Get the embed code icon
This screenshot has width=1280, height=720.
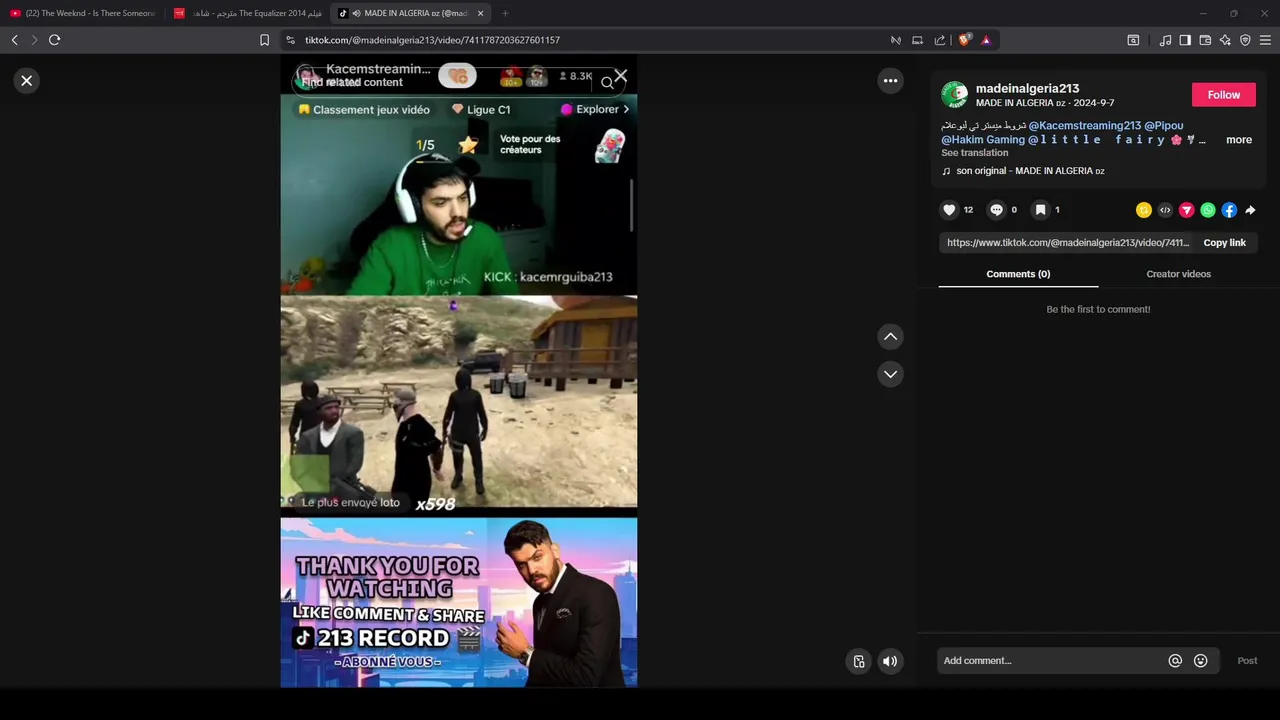pyautogui.click(x=1165, y=210)
